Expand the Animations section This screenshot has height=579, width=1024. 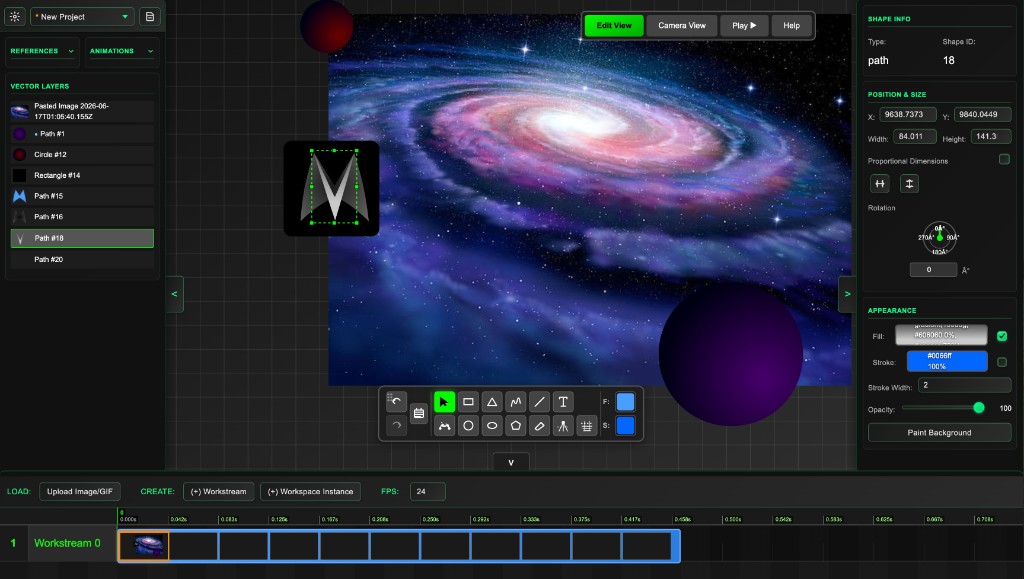pyautogui.click(x=121, y=51)
